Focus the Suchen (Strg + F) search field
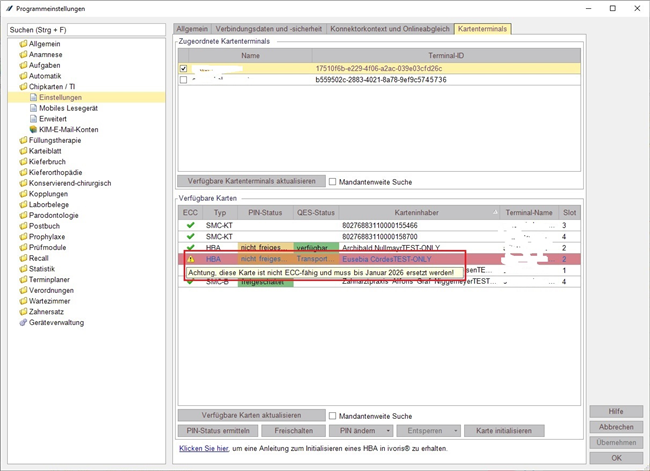The height and width of the screenshot is (471, 650). (86, 30)
